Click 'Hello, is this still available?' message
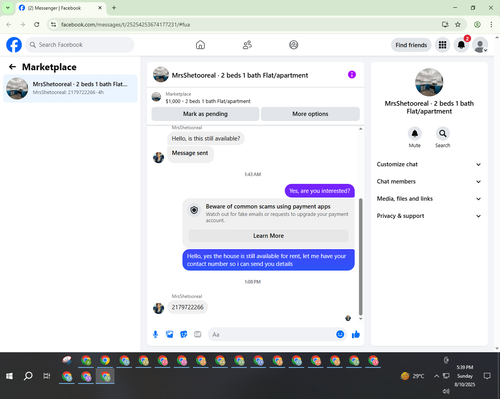The image size is (500, 399). 206,139
